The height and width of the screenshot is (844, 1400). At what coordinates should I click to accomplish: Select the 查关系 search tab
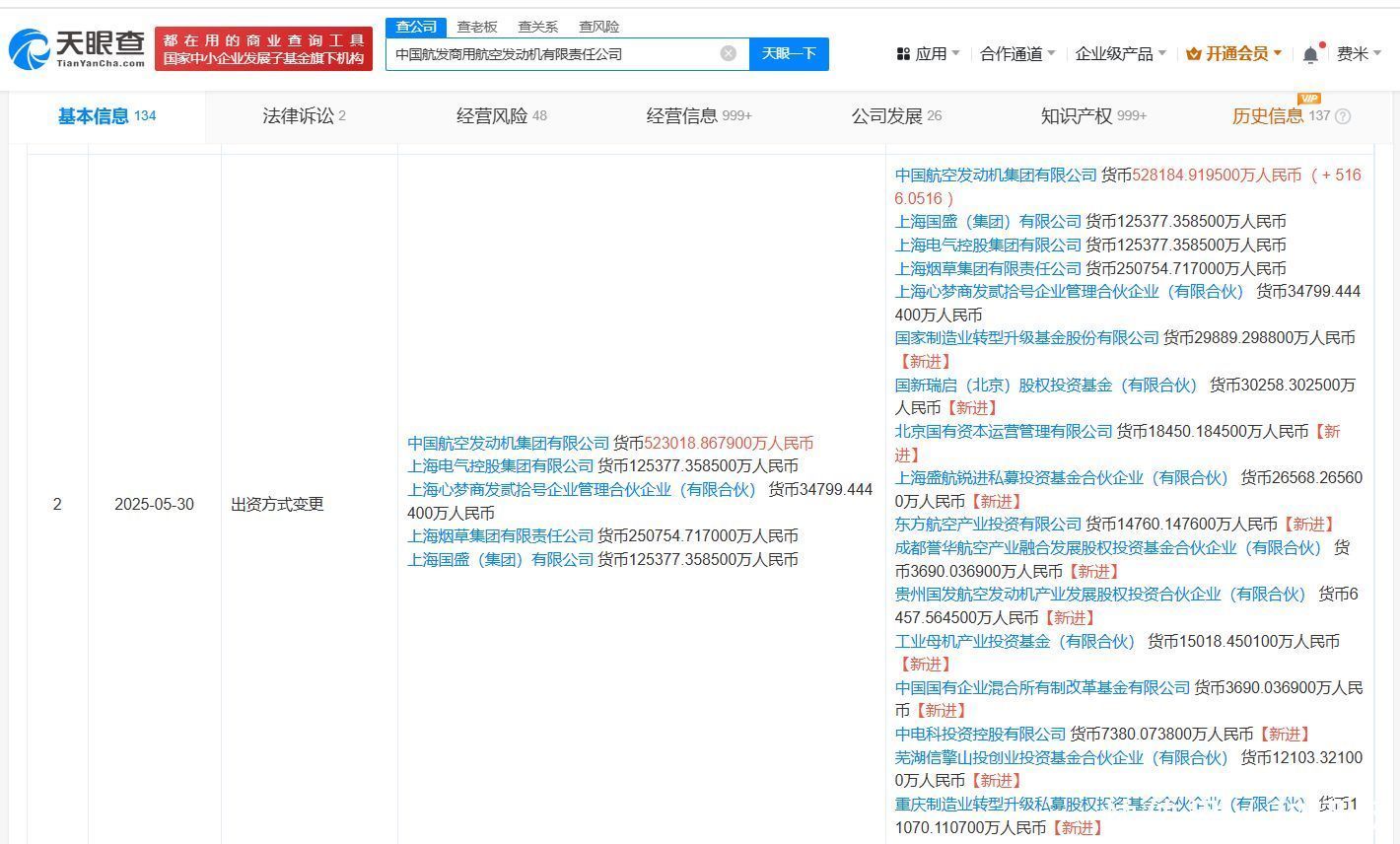click(537, 27)
